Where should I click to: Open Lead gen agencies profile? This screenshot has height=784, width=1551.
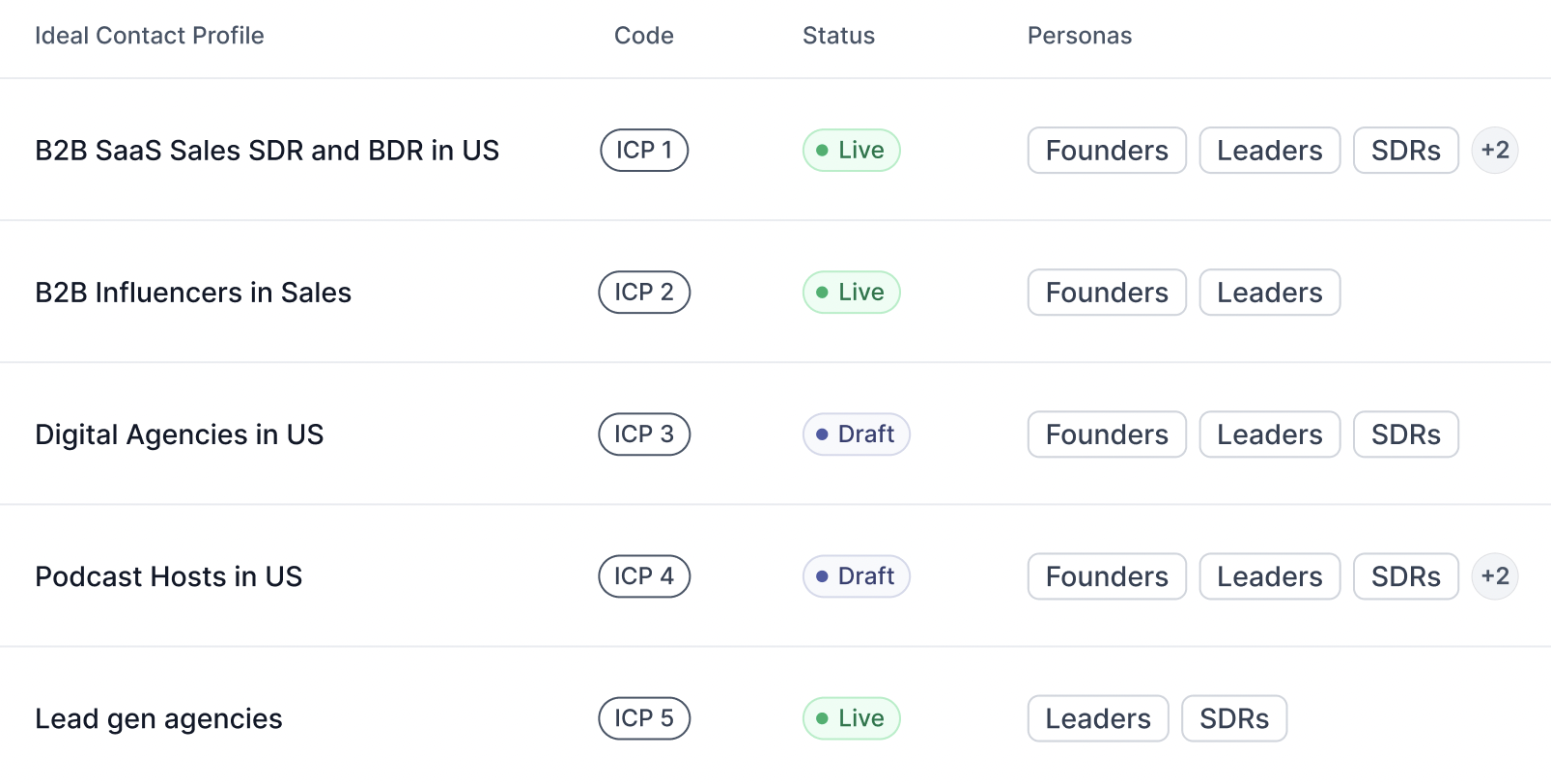[x=158, y=718]
